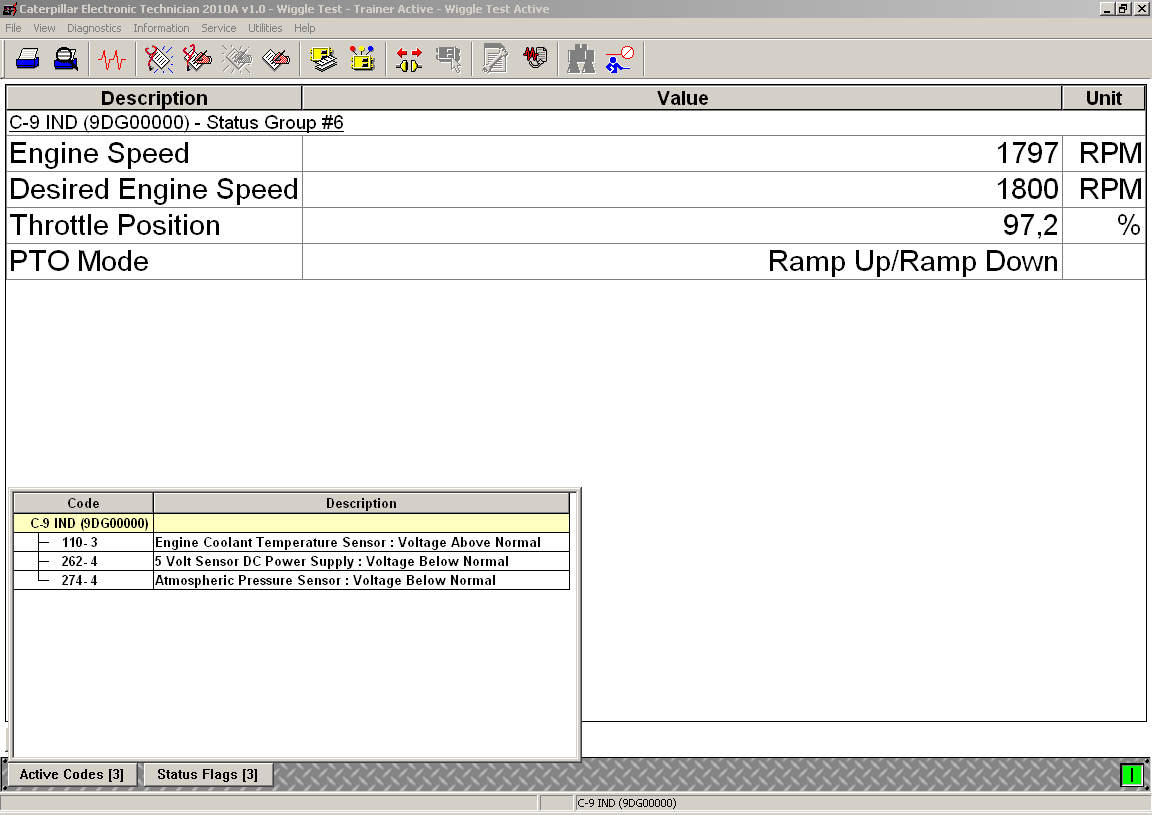
Task: Select the Throttle Position row label
Action: pos(115,226)
